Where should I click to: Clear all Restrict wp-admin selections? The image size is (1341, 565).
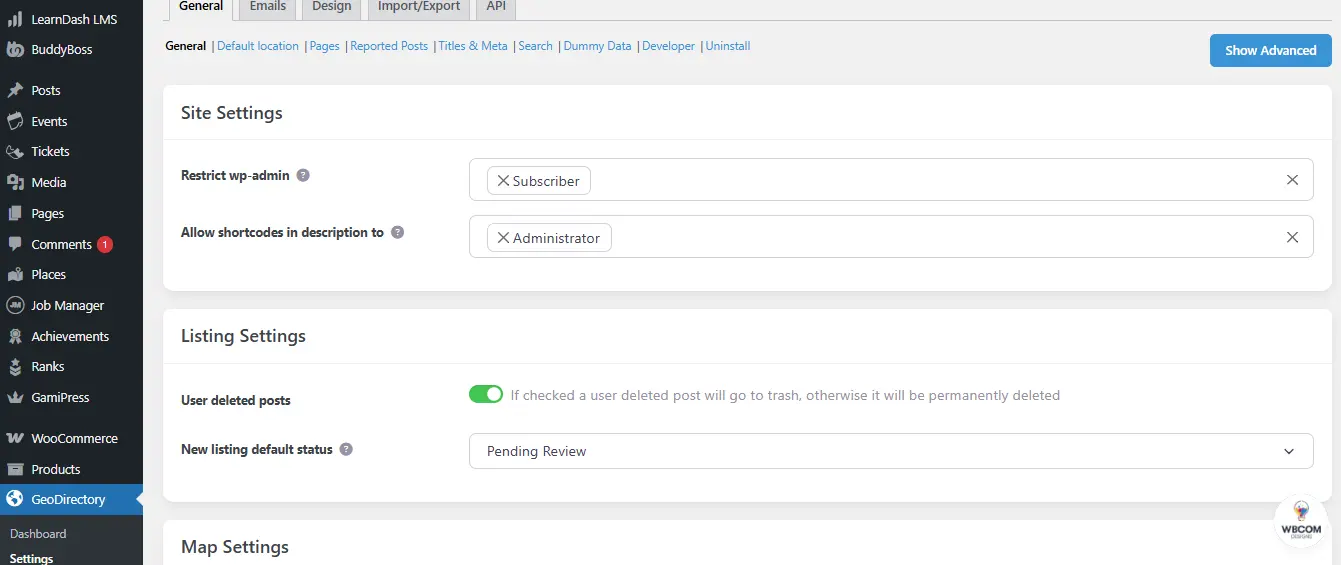point(1292,180)
